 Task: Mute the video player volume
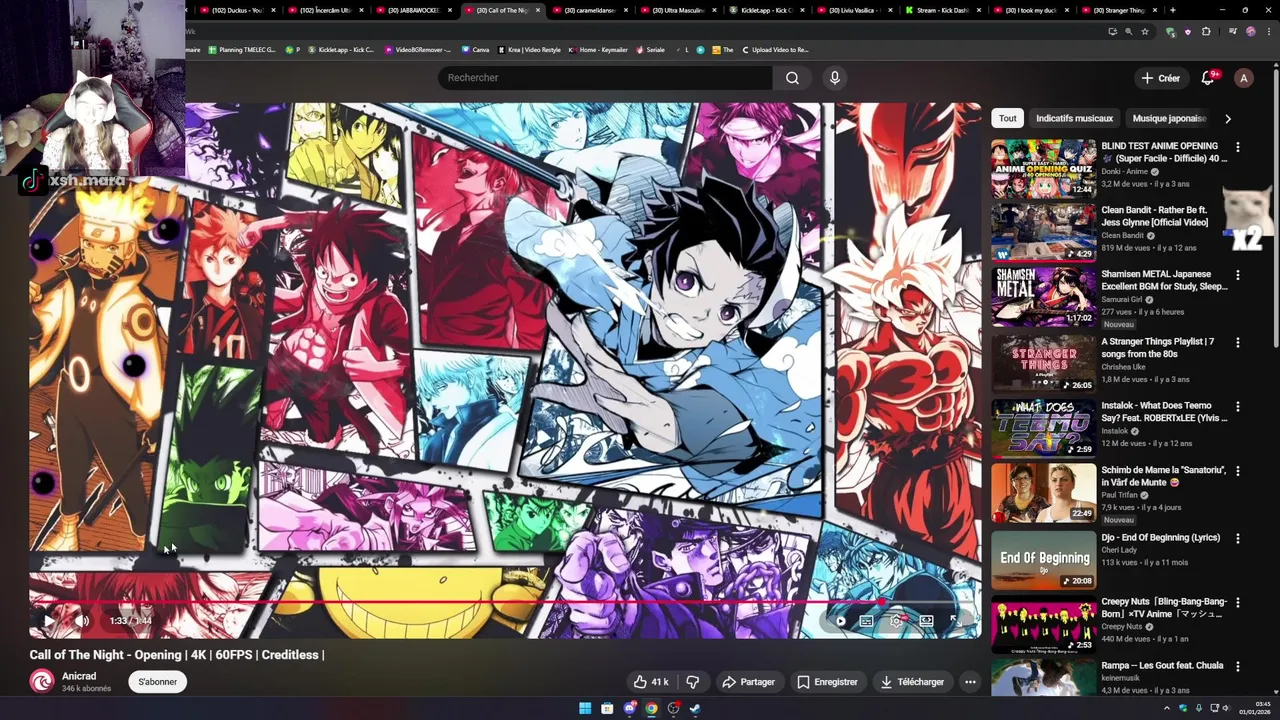click(x=82, y=621)
